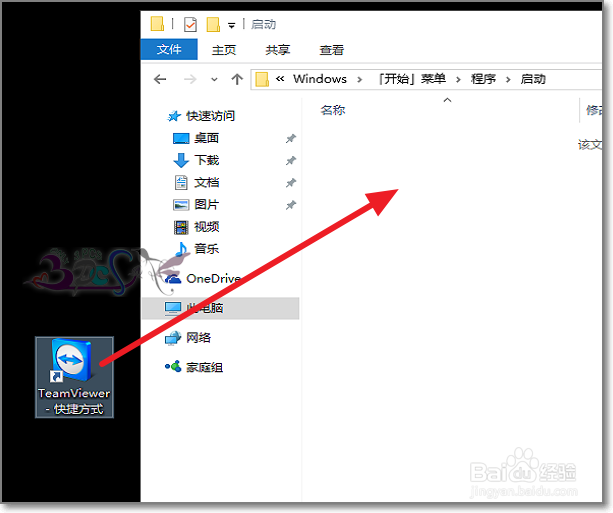
Task: Click 「开始」菜单 in the address path
Action: pyautogui.click(x=412, y=79)
